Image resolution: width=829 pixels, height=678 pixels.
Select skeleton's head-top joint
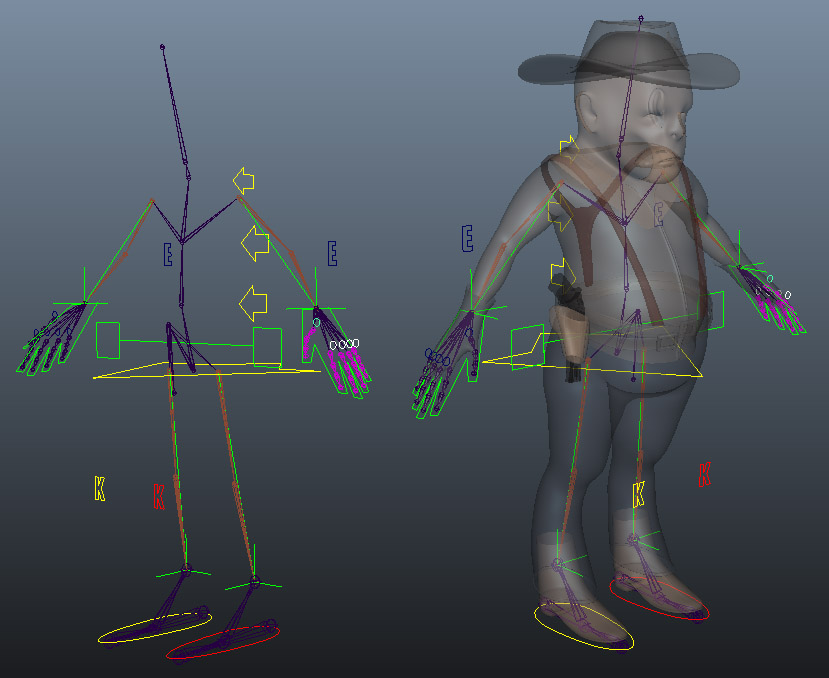(x=162, y=48)
